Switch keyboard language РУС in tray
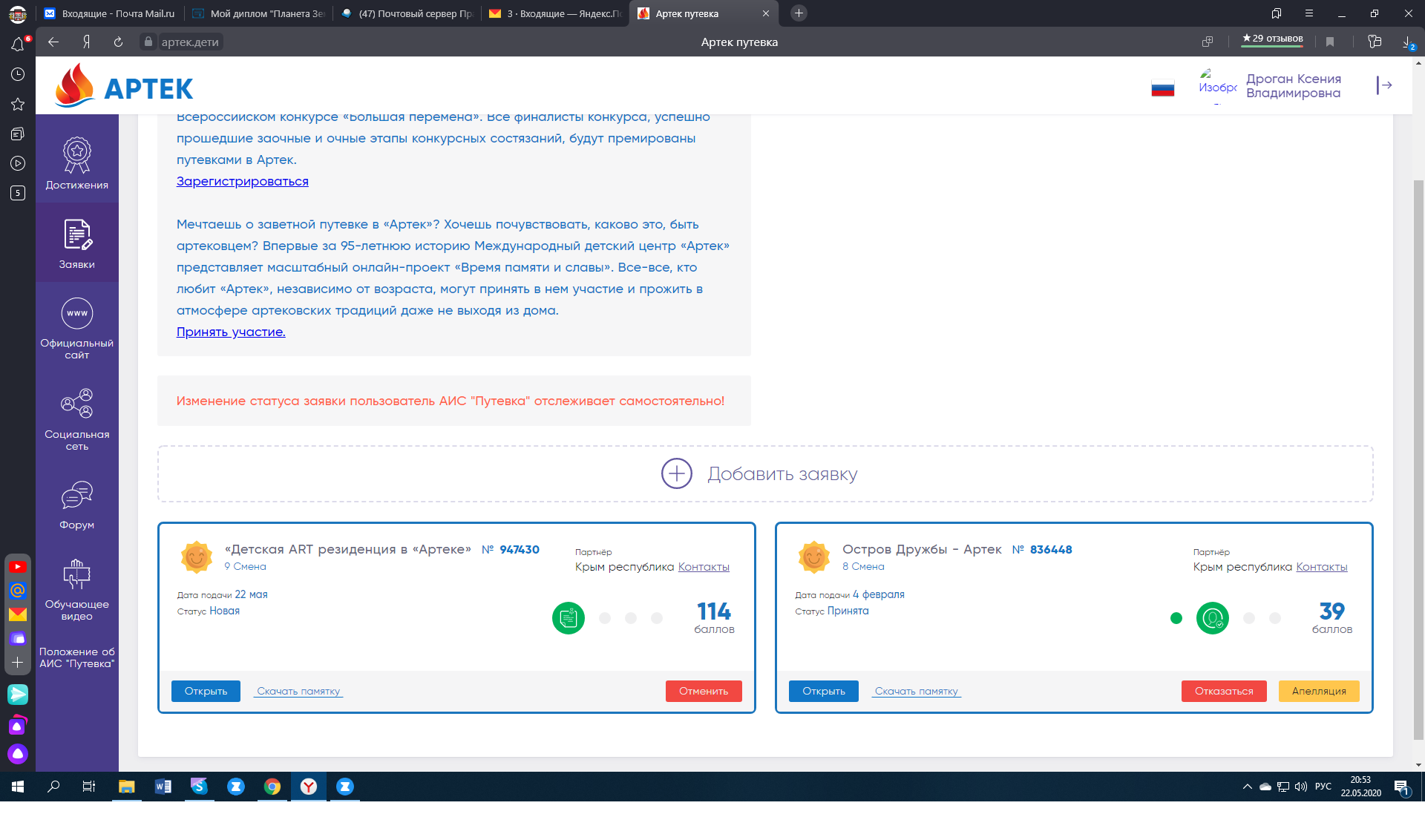The width and height of the screenshot is (1425, 840). pos(1323,787)
